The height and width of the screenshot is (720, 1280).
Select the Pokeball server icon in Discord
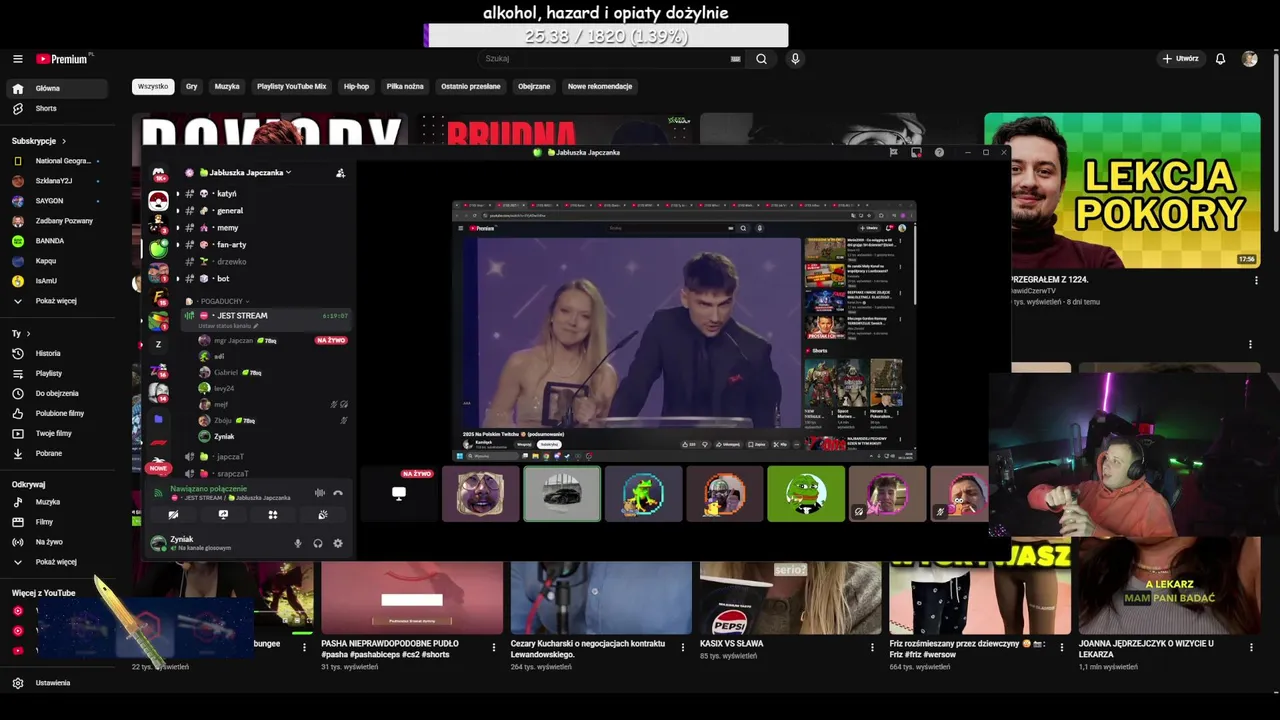click(158, 201)
